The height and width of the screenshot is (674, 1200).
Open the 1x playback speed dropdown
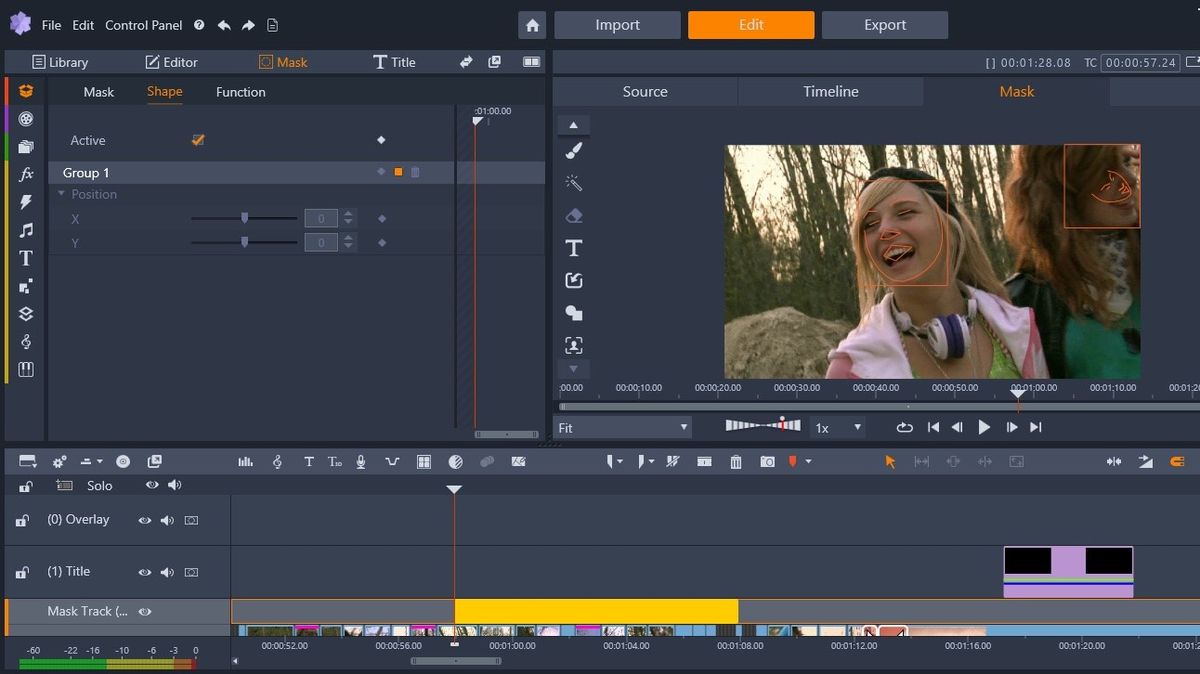[856, 427]
